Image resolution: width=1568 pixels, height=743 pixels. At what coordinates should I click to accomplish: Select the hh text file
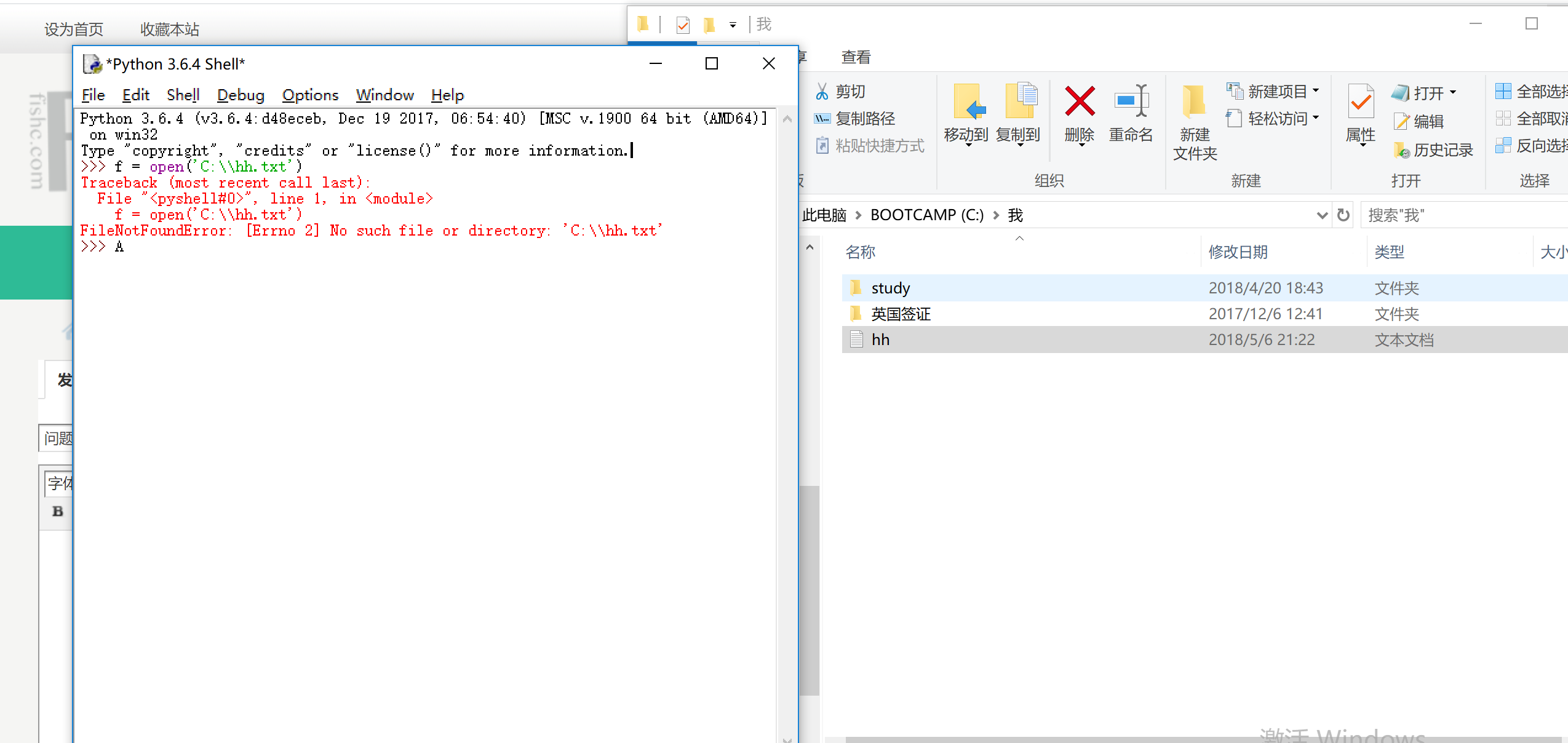click(x=880, y=339)
